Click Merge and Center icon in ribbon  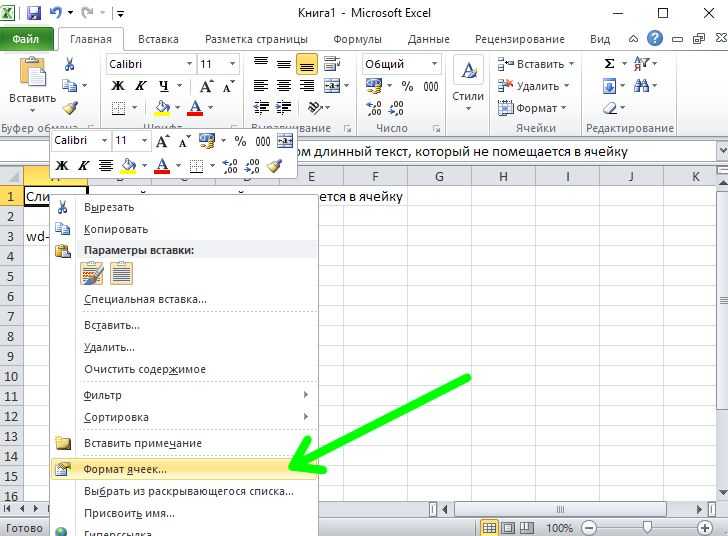(332, 86)
